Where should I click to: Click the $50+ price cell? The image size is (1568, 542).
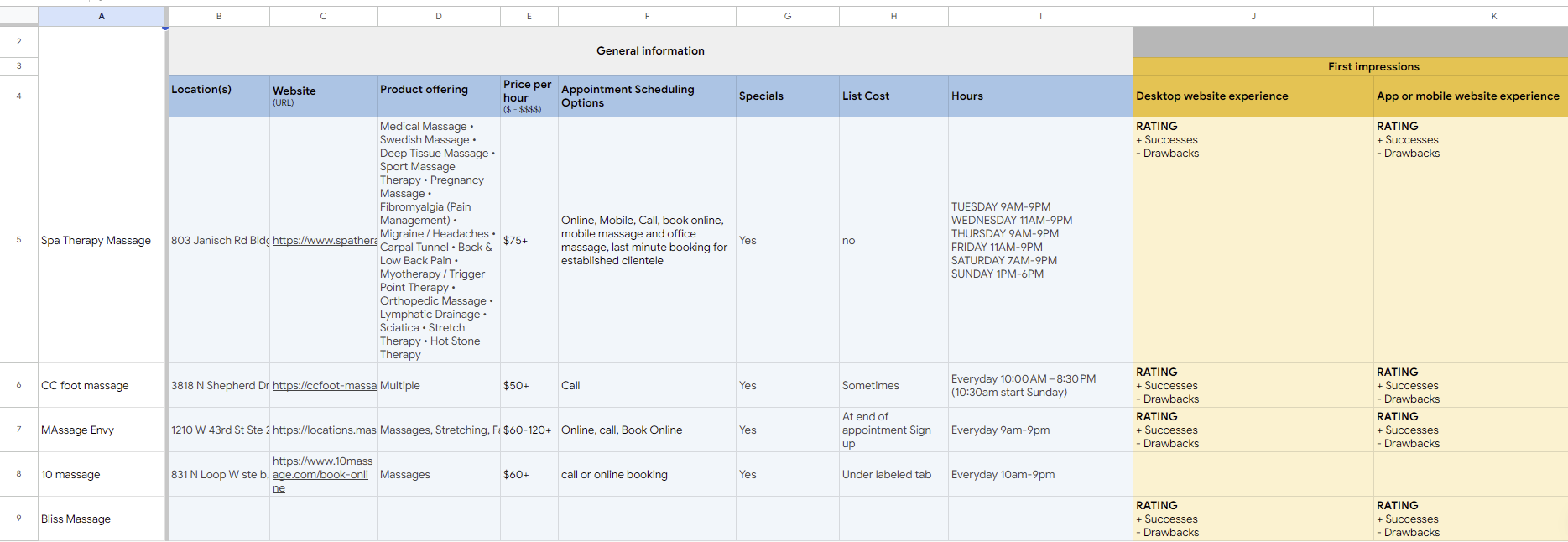pos(529,385)
